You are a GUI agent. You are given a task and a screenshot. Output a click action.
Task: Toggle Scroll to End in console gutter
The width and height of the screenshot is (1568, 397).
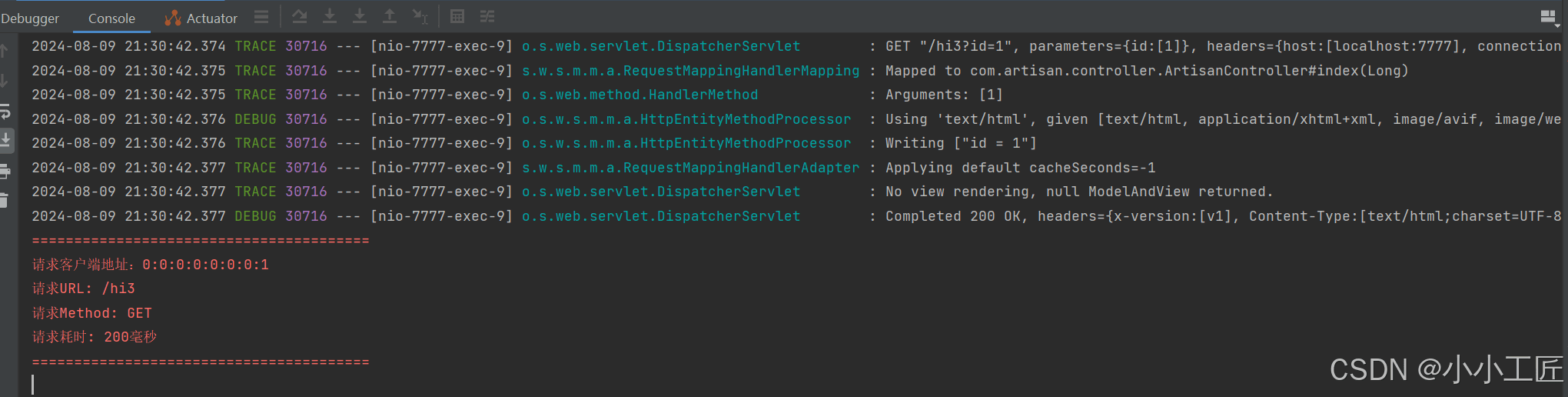coord(5,140)
